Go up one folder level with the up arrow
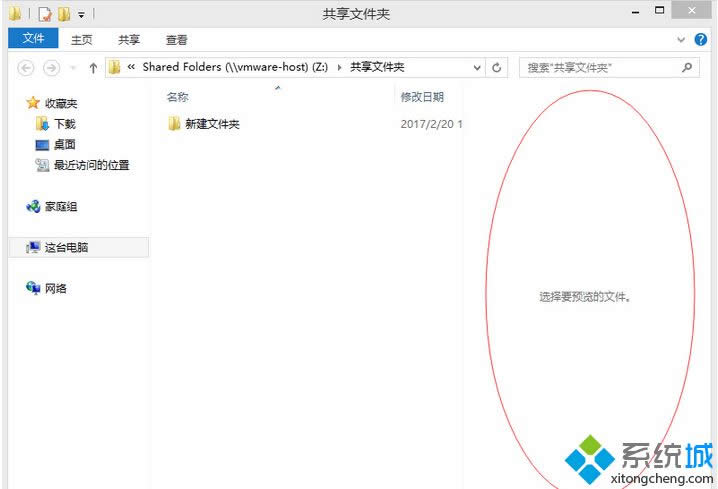Viewport: 718px width, 489px height. [x=93, y=68]
